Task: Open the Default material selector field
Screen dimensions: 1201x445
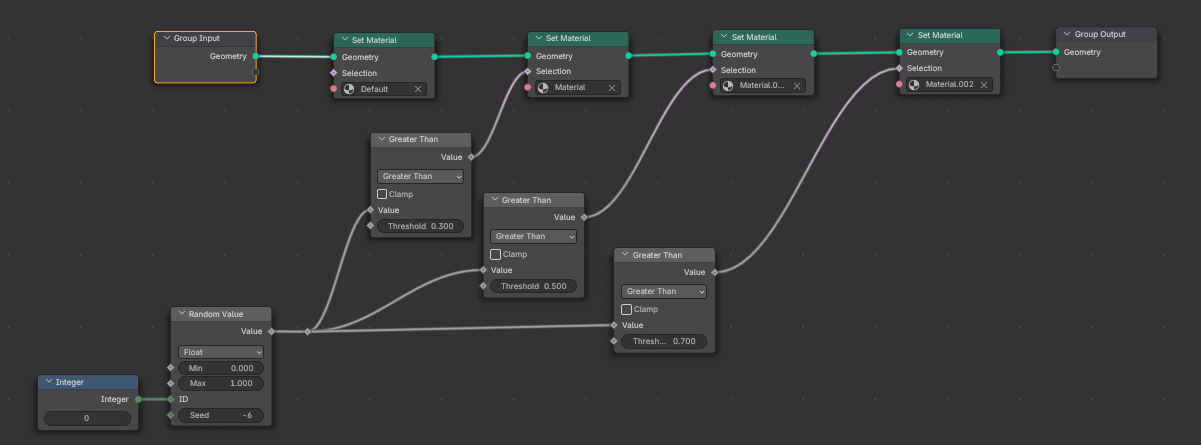Action: point(384,89)
